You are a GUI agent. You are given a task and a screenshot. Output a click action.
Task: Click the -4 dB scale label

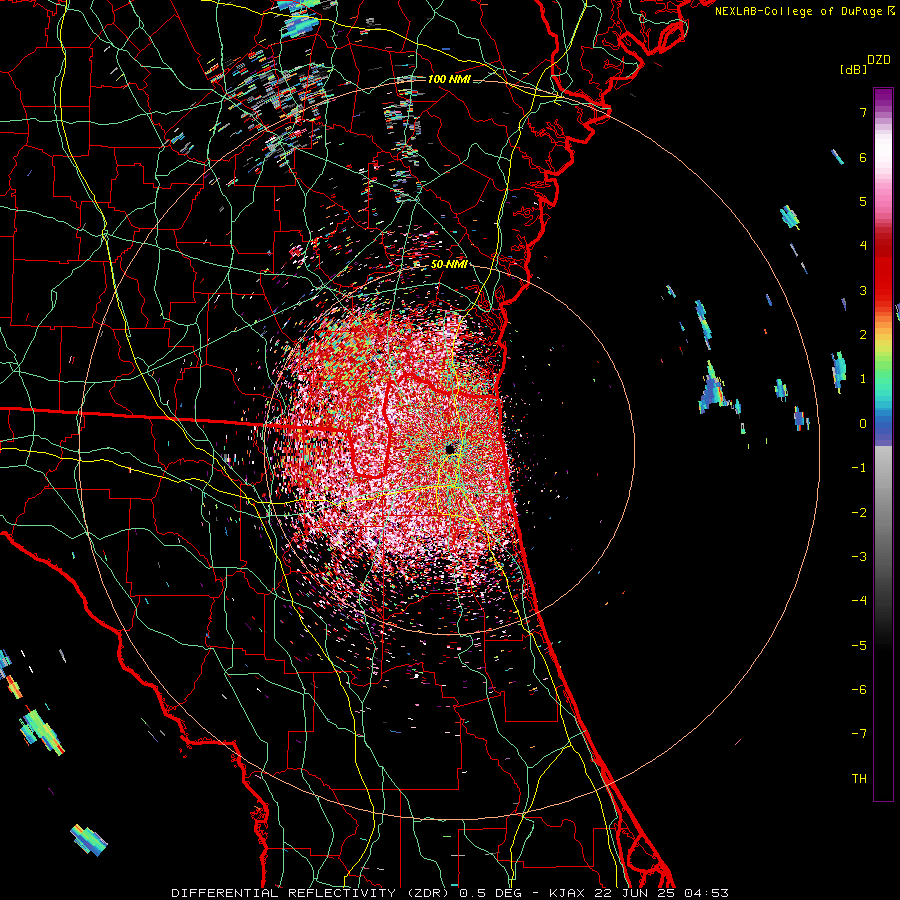point(859,601)
